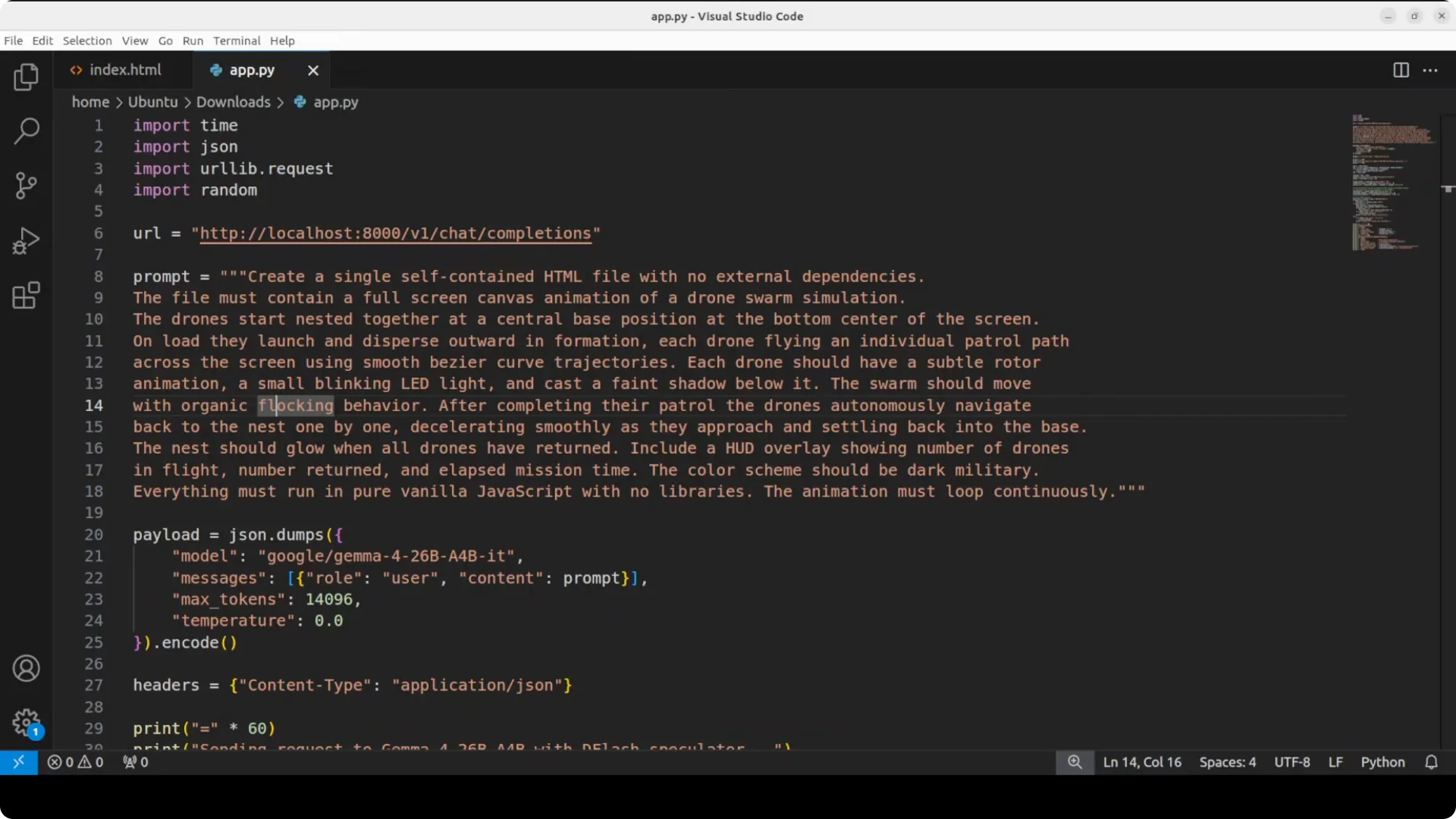
Task: Show errors and warnings problems panel
Action: click(75, 762)
